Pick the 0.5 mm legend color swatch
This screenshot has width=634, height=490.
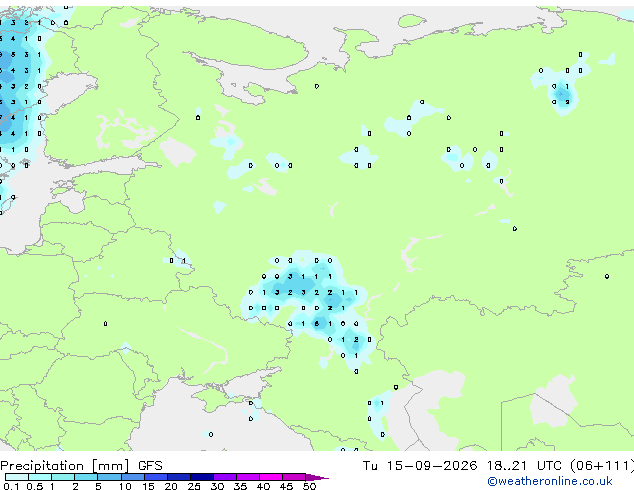point(40,477)
